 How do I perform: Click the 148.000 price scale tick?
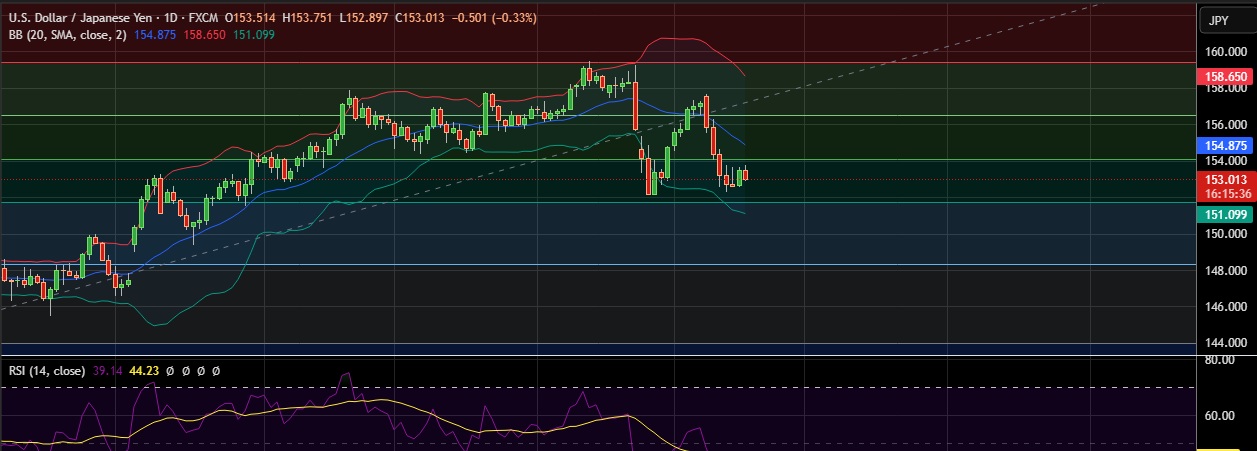(1224, 270)
